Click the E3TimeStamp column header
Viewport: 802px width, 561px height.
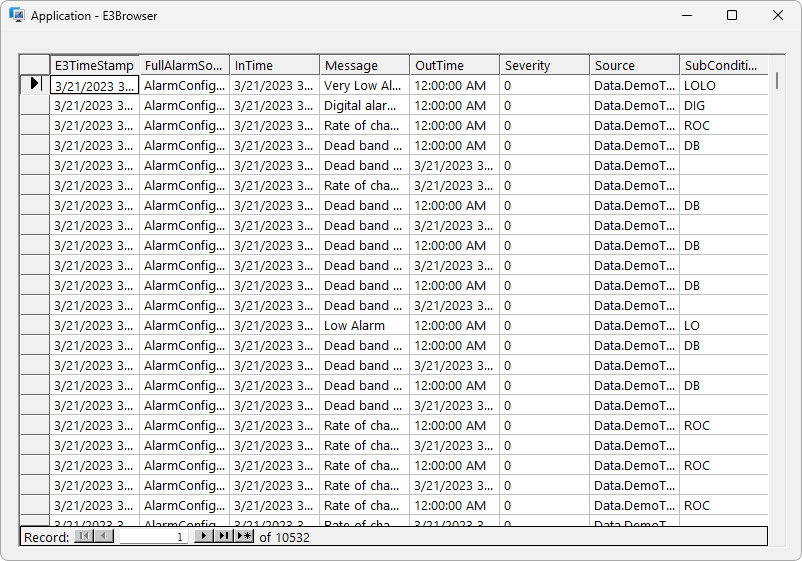tap(94, 65)
